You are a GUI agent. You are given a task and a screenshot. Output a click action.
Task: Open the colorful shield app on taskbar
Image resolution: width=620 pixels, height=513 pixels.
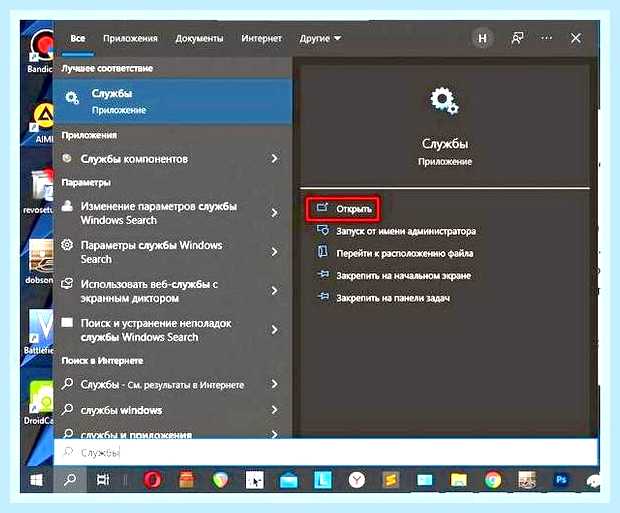[x=221, y=480]
